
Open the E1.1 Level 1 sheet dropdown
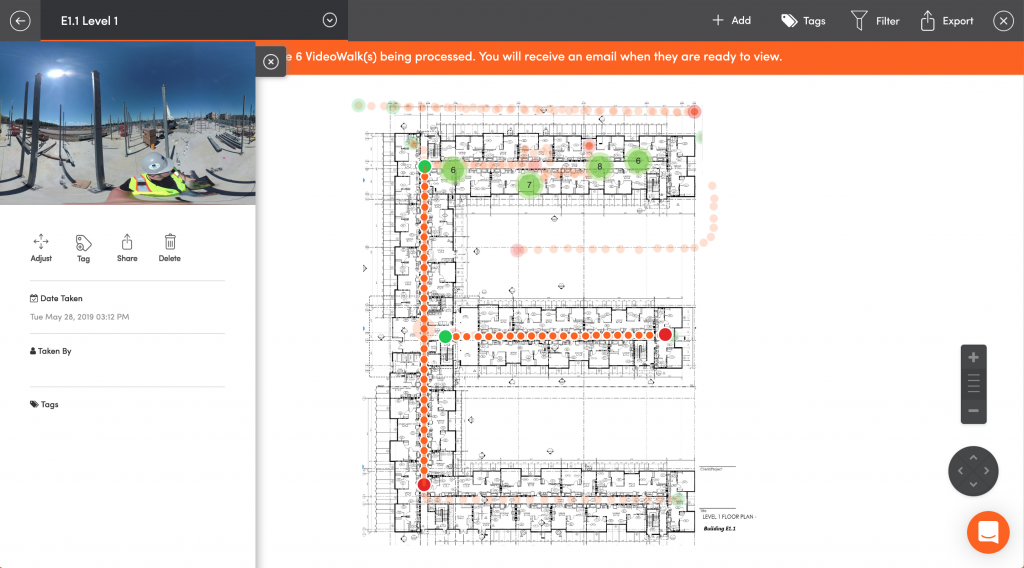(330, 20)
